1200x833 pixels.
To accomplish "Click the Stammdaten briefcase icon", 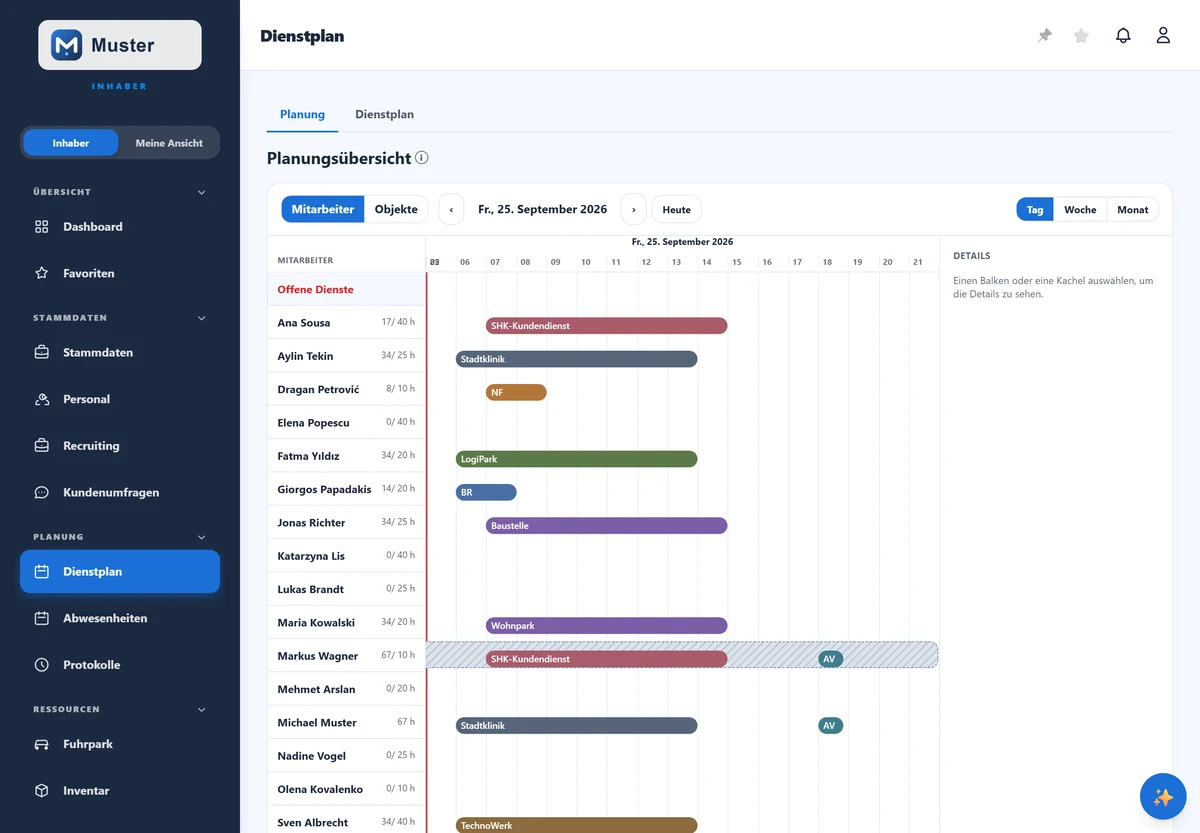I will click(42, 353).
